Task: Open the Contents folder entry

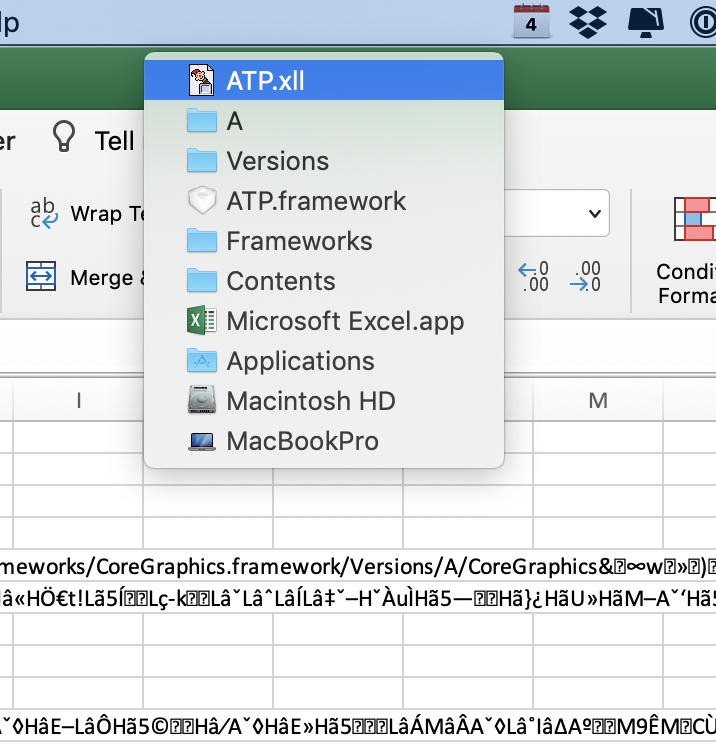Action: pos(324,281)
